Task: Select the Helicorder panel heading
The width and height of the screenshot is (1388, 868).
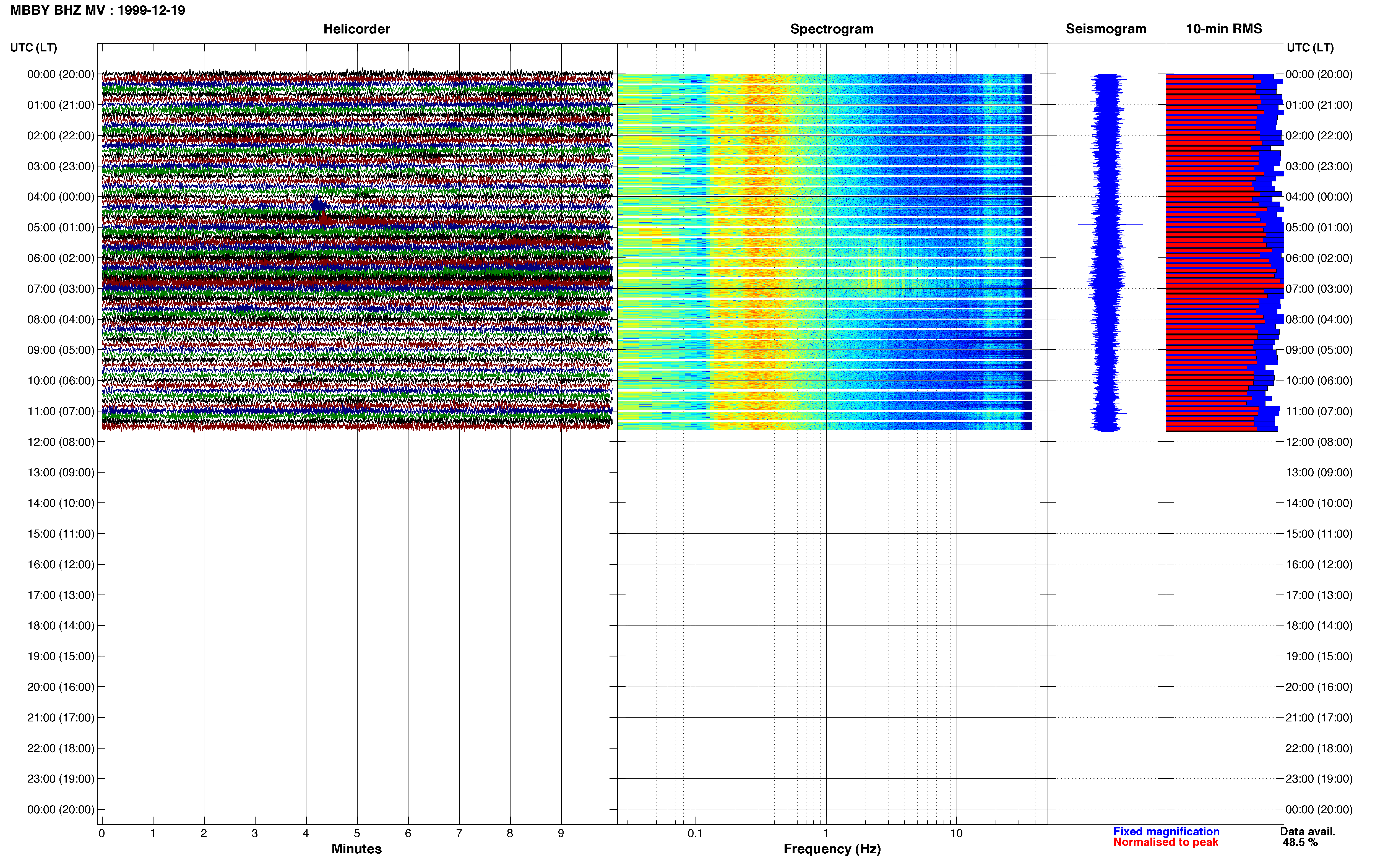Action: [356, 29]
